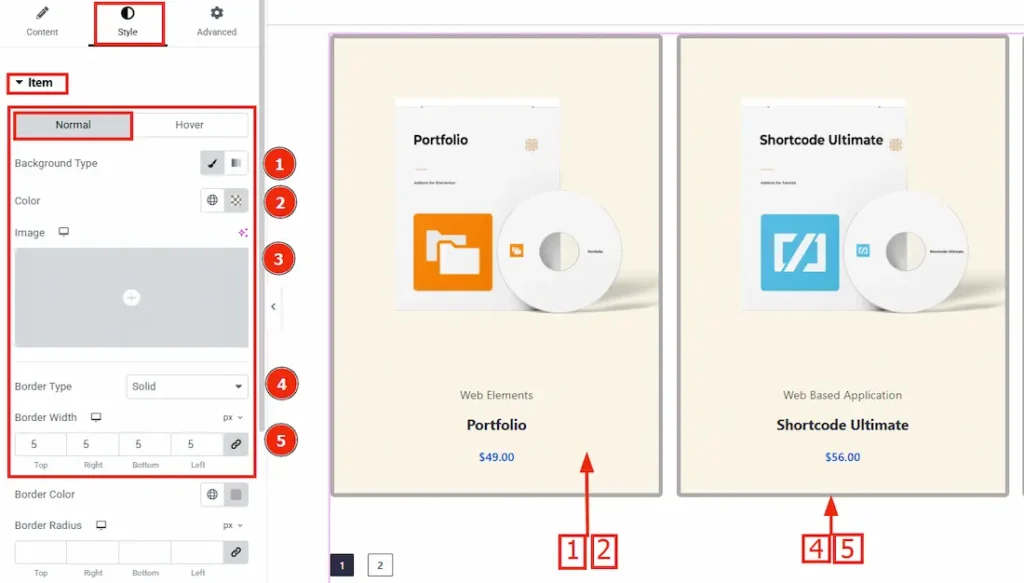Choose gradient background type icon

tap(236, 163)
